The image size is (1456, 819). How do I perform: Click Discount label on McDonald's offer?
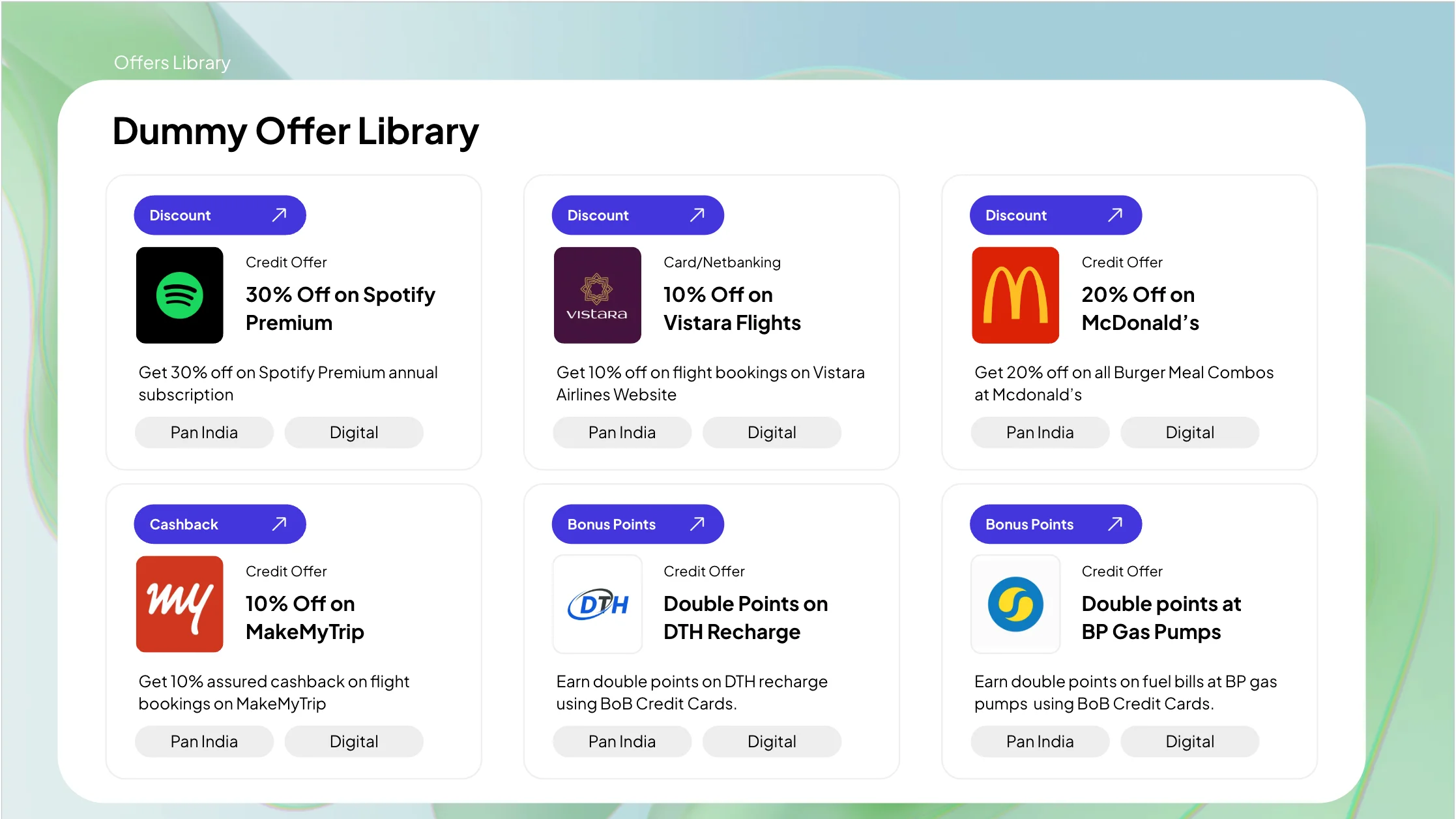[1015, 215]
